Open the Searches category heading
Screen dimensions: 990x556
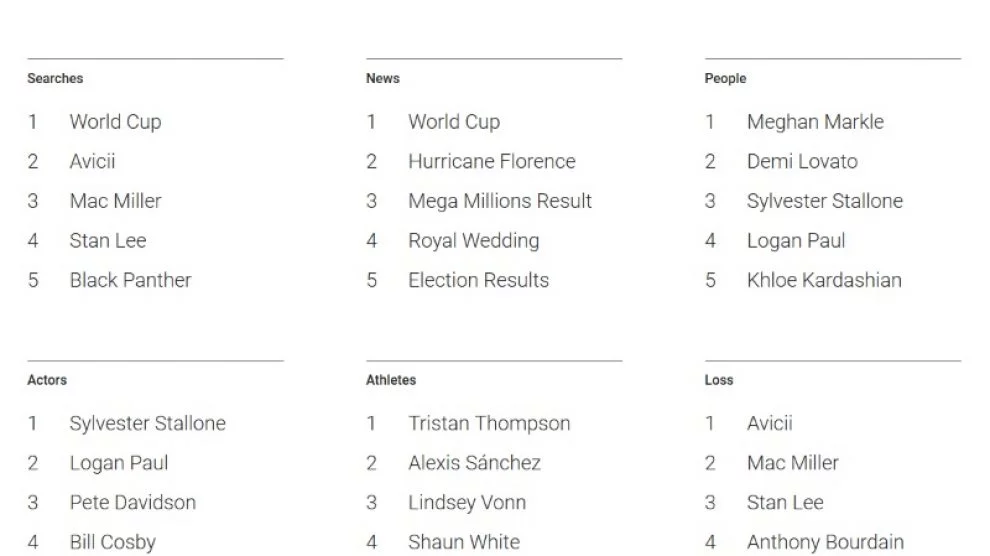tap(55, 78)
